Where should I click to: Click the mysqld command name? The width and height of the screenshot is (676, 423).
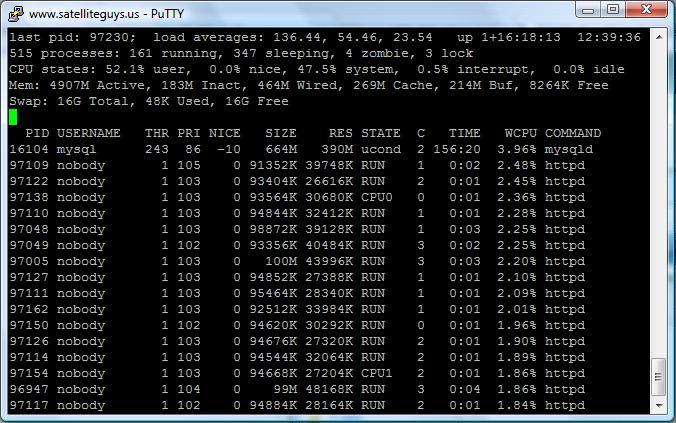tap(569, 149)
